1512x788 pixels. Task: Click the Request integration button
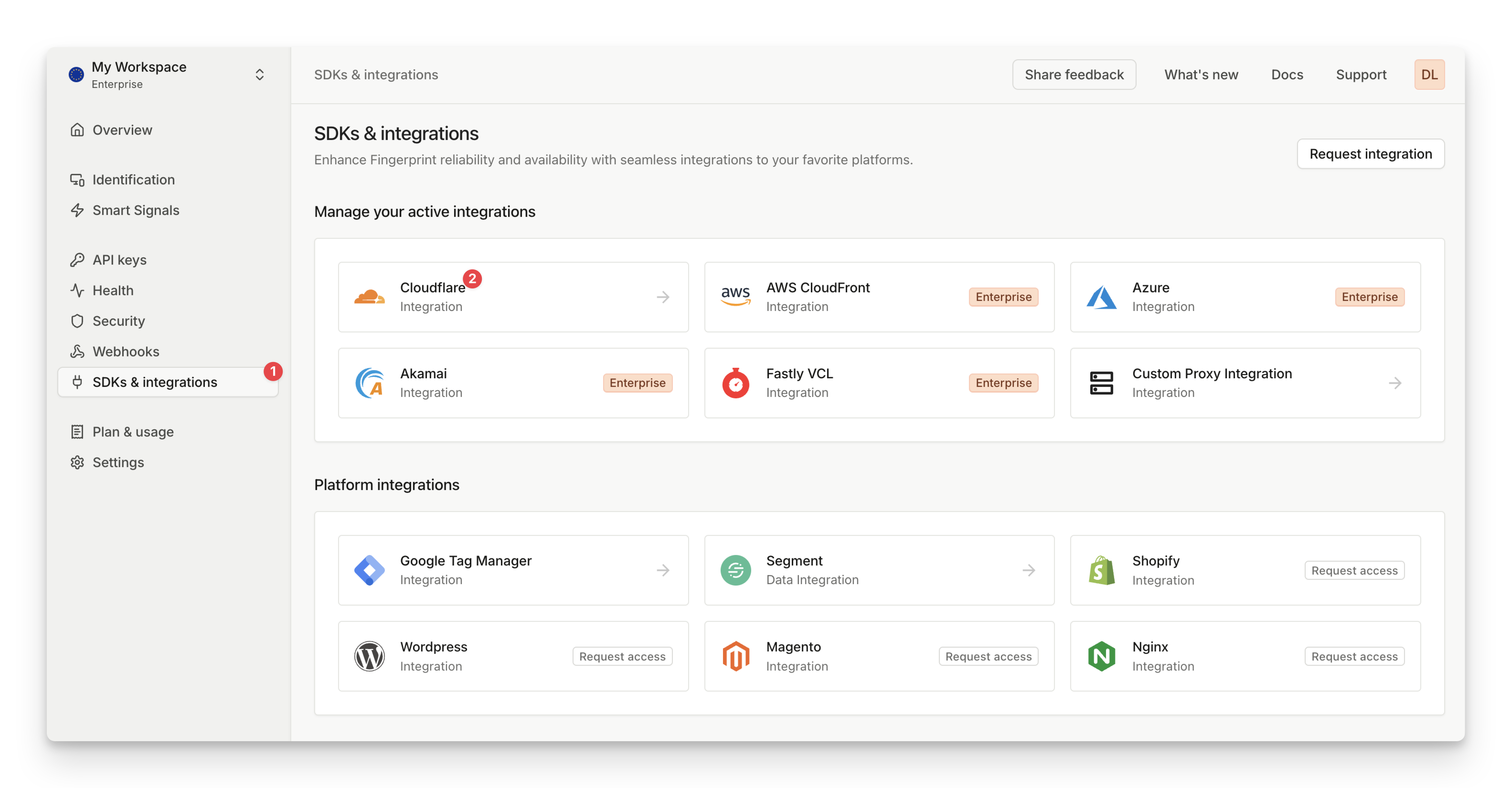1370,154
